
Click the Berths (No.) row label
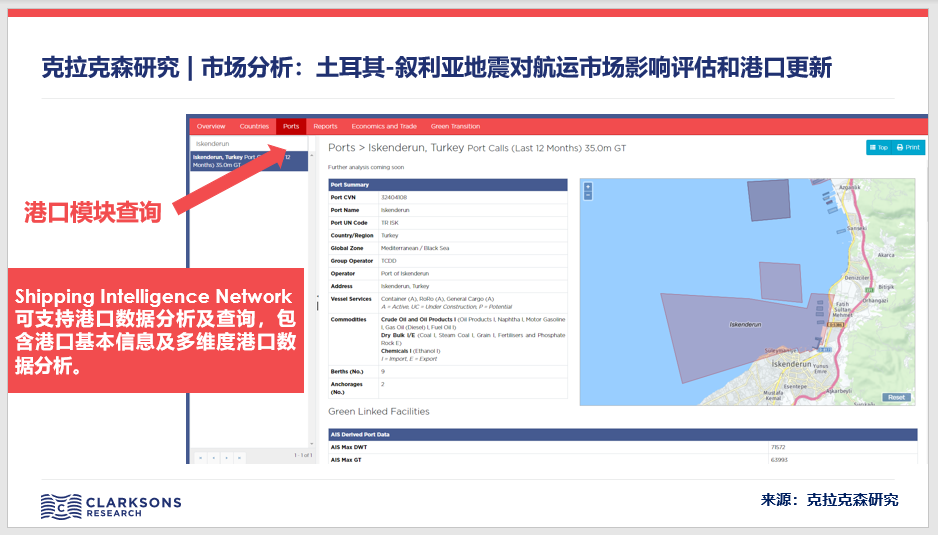tap(347, 372)
